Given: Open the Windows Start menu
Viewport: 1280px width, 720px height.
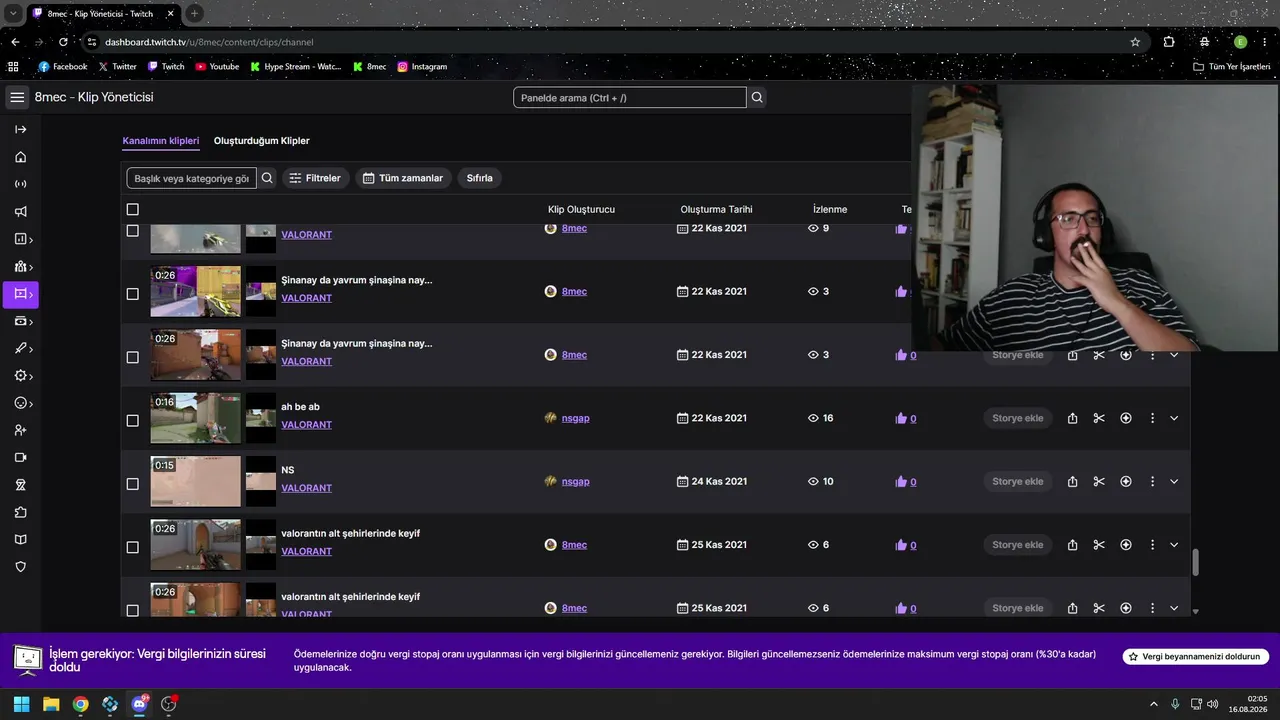Looking at the screenshot, I should [21, 704].
